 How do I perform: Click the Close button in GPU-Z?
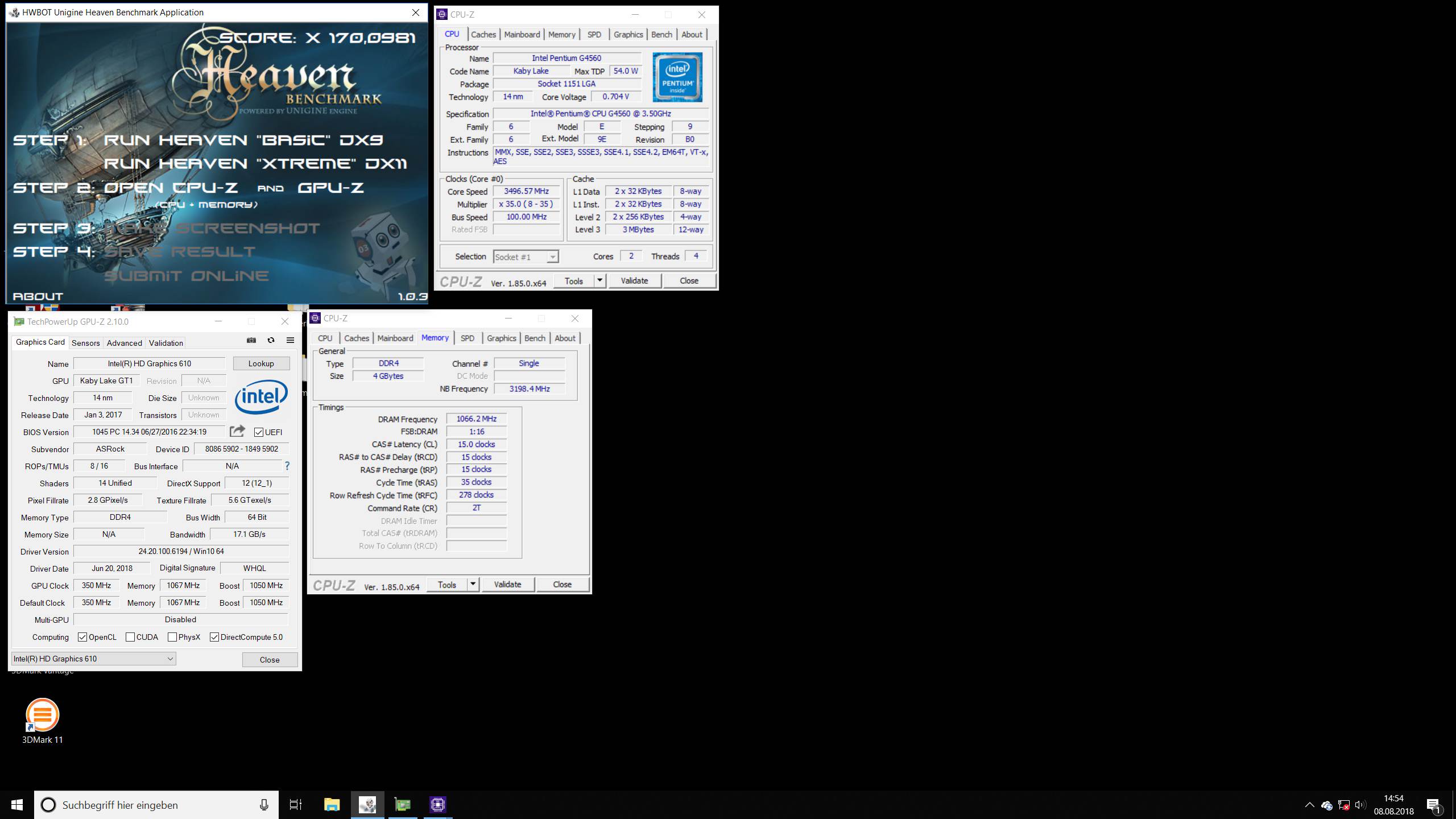(270, 660)
